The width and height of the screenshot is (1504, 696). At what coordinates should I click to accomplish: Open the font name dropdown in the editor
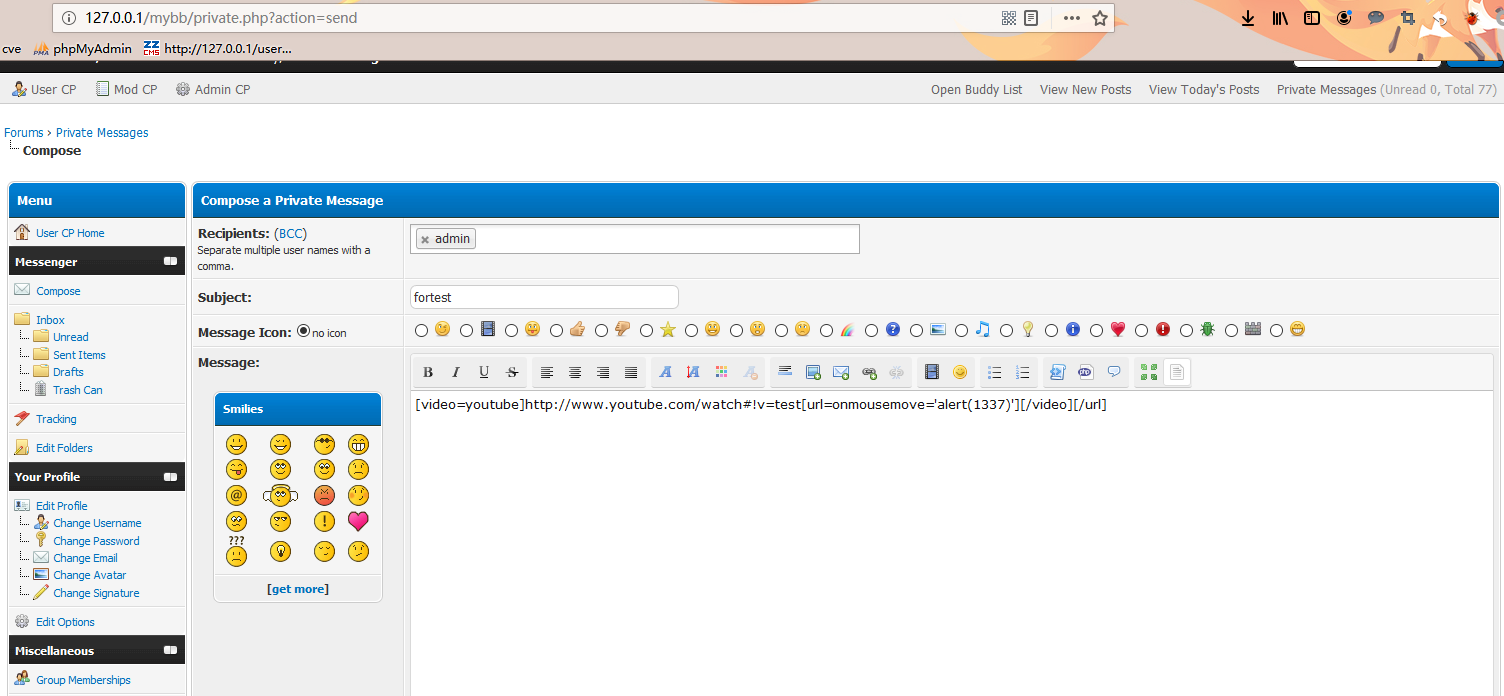[665, 372]
